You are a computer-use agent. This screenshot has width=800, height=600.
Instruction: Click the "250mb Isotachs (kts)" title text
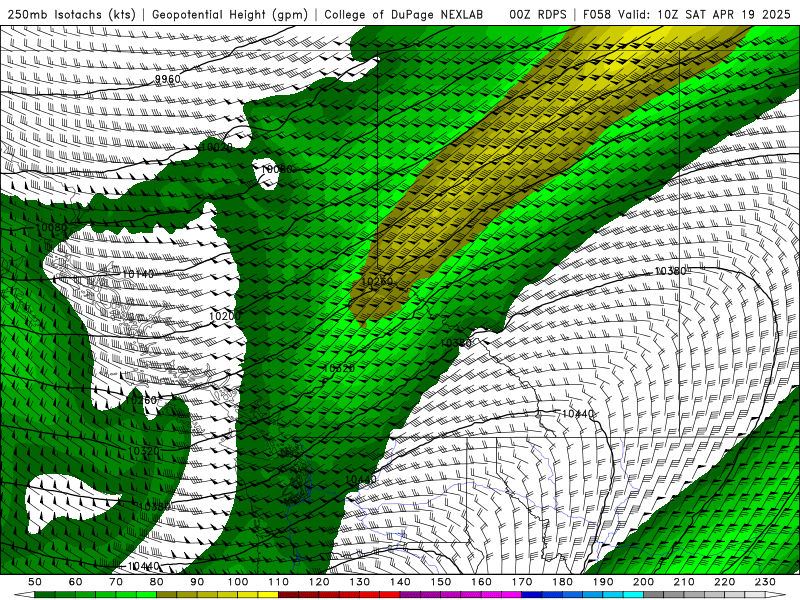click(x=72, y=14)
